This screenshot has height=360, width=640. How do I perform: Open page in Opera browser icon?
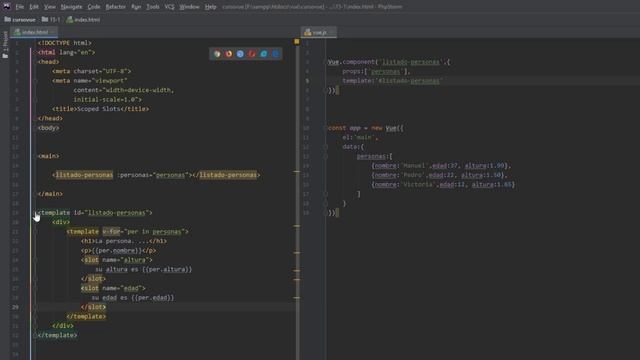252,54
